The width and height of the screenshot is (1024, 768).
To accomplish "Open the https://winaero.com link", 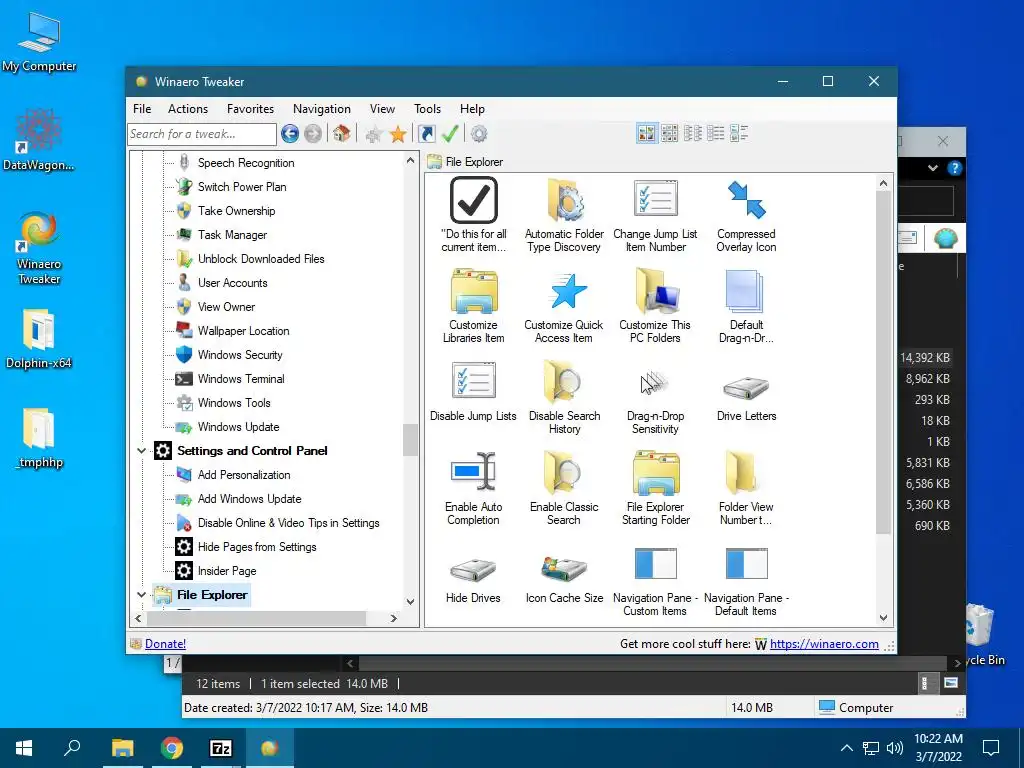I will [x=824, y=644].
